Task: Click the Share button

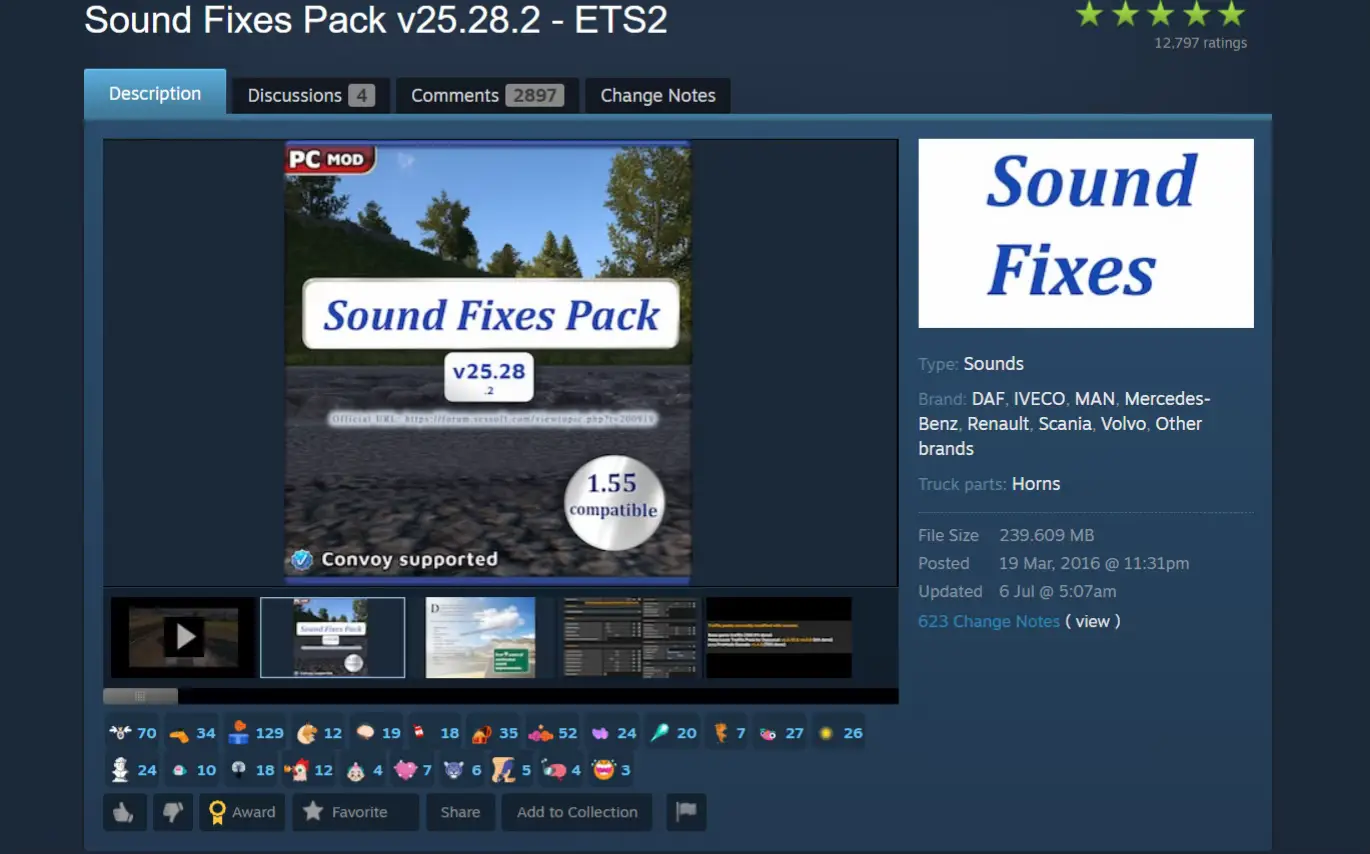Action: tap(460, 812)
